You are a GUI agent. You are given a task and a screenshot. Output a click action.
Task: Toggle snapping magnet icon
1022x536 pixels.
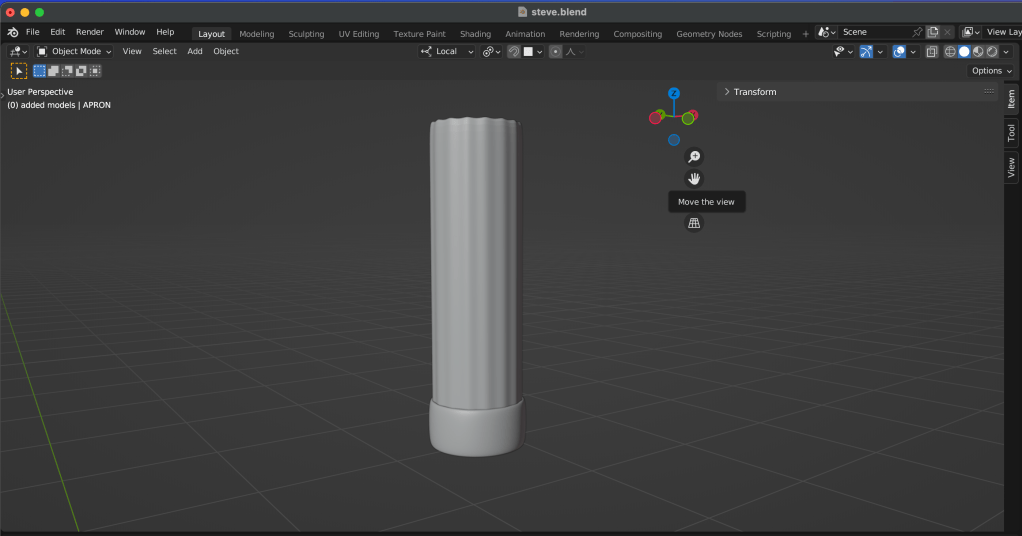pyautogui.click(x=514, y=52)
